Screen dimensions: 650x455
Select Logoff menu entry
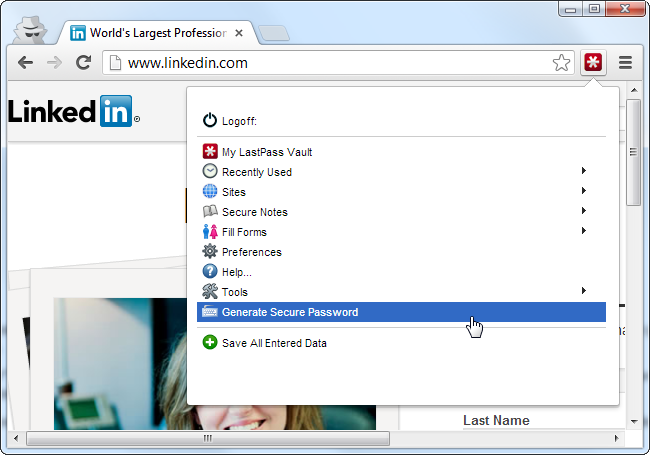click(401, 121)
